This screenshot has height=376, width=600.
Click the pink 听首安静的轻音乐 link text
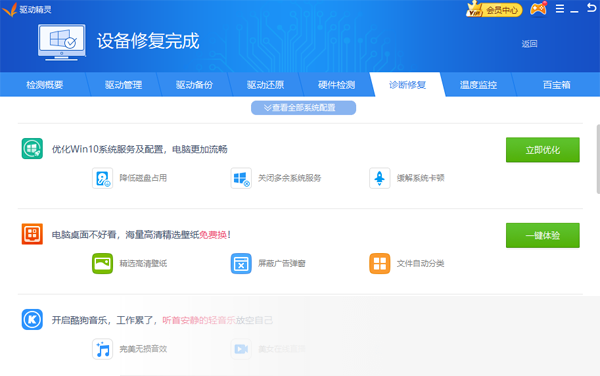pos(198,320)
